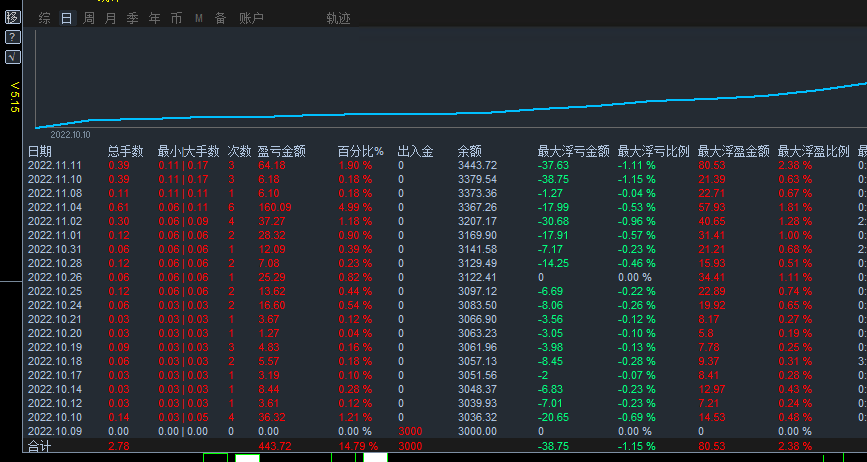
Task: Select the 日 daily tab
Action: pyautogui.click(x=66, y=18)
